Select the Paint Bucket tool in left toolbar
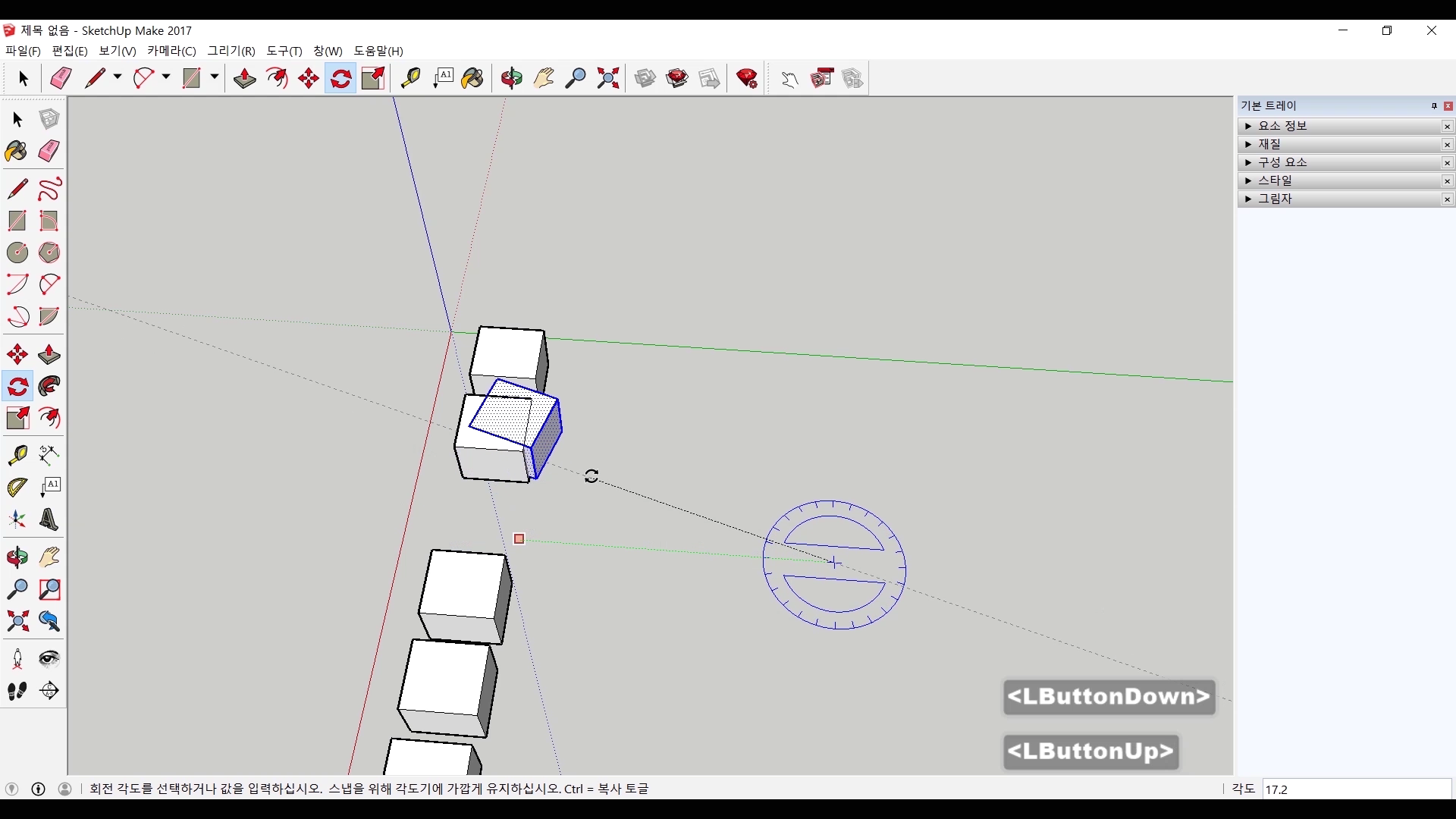This screenshot has width=1456, height=819. pyautogui.click(x=17, y=151)
